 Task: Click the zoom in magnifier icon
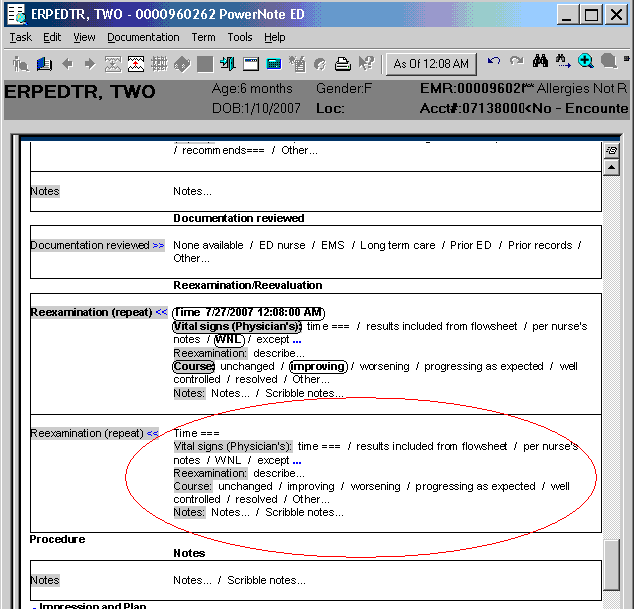[586, 63]
